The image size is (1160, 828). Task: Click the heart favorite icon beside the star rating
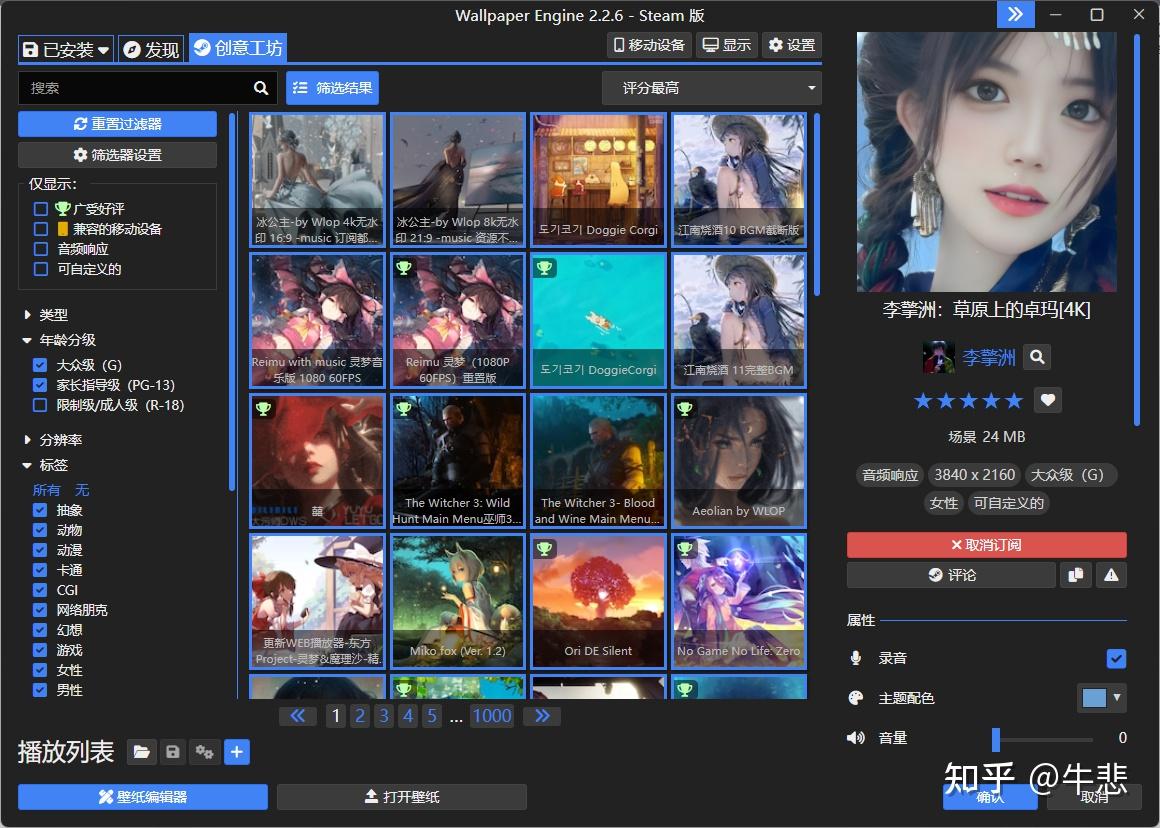1048,400
